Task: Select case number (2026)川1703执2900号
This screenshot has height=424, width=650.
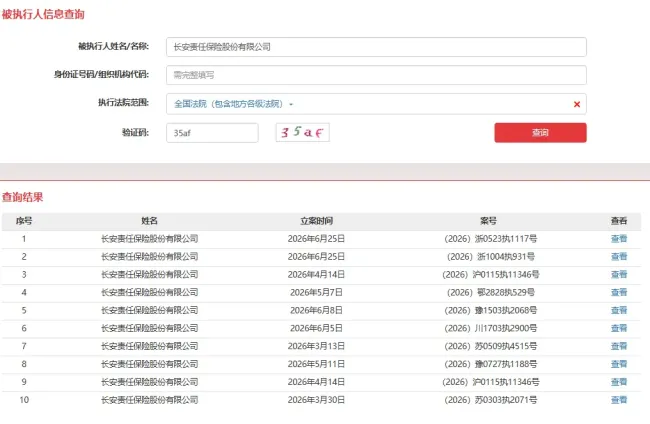Action: [x=491, y=328]
